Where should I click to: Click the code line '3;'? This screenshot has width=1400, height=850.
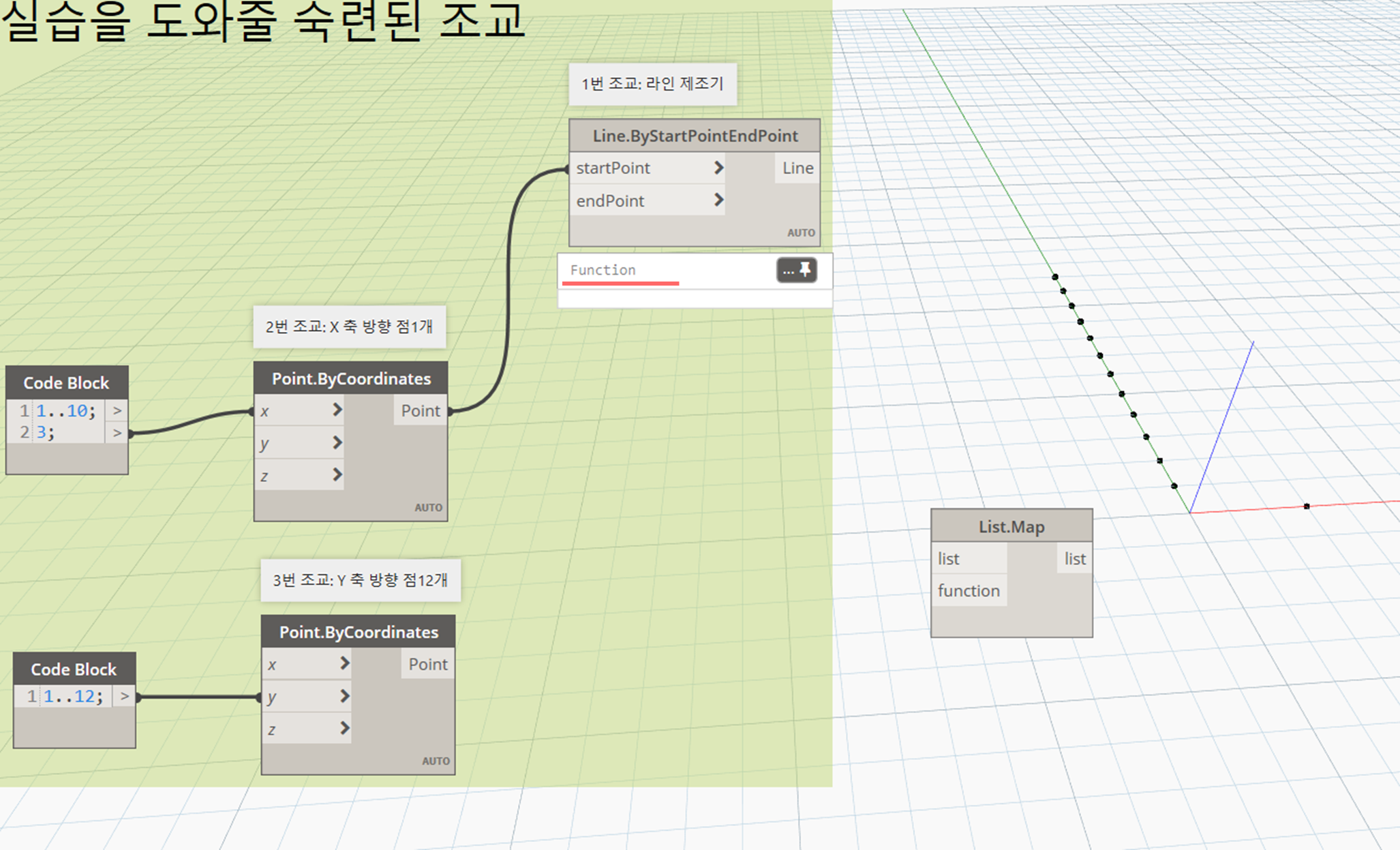(x=45, y=432)
